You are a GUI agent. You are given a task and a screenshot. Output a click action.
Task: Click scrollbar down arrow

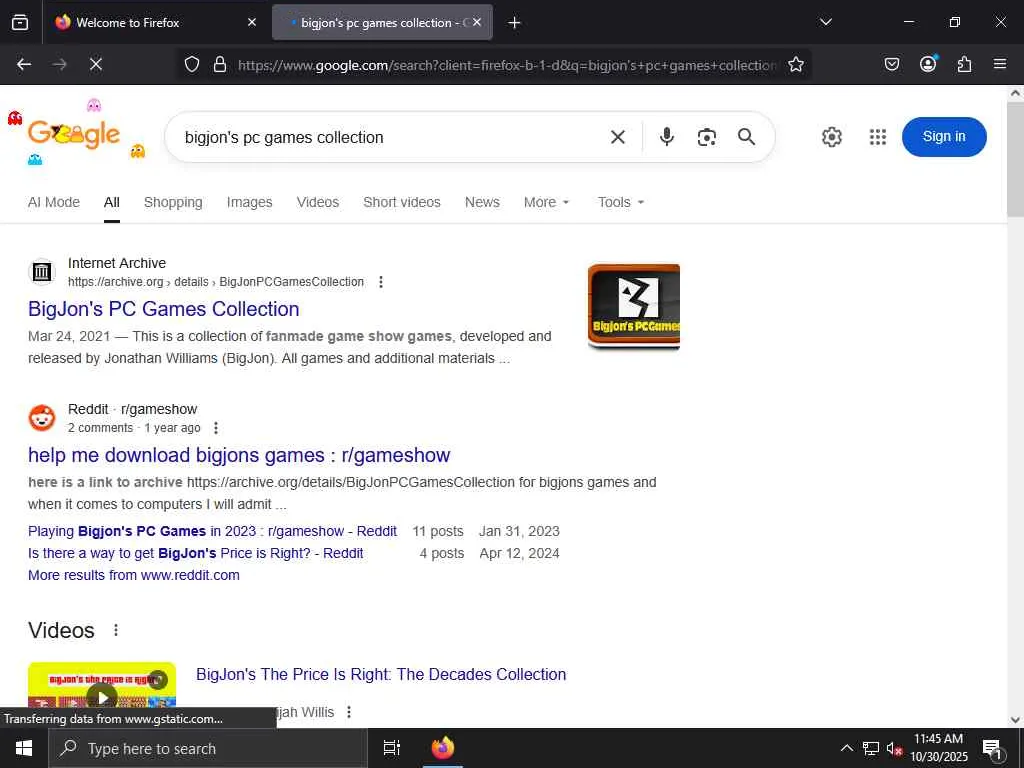click(x=1015, y=720)
